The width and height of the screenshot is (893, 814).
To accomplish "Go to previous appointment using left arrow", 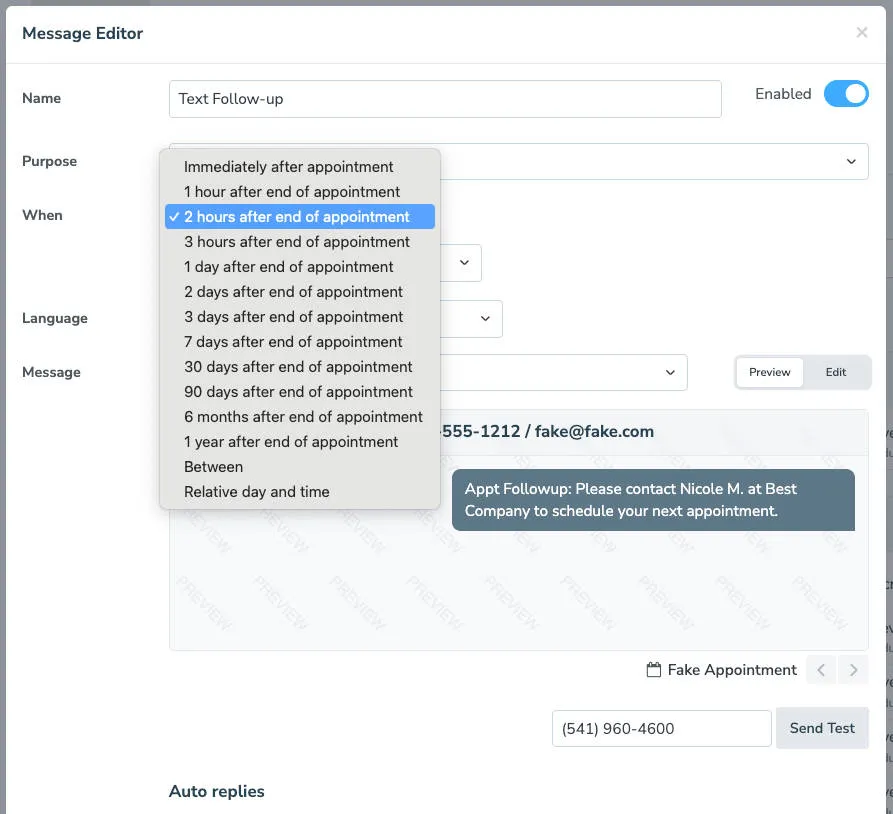I will [x=821, y=669].
